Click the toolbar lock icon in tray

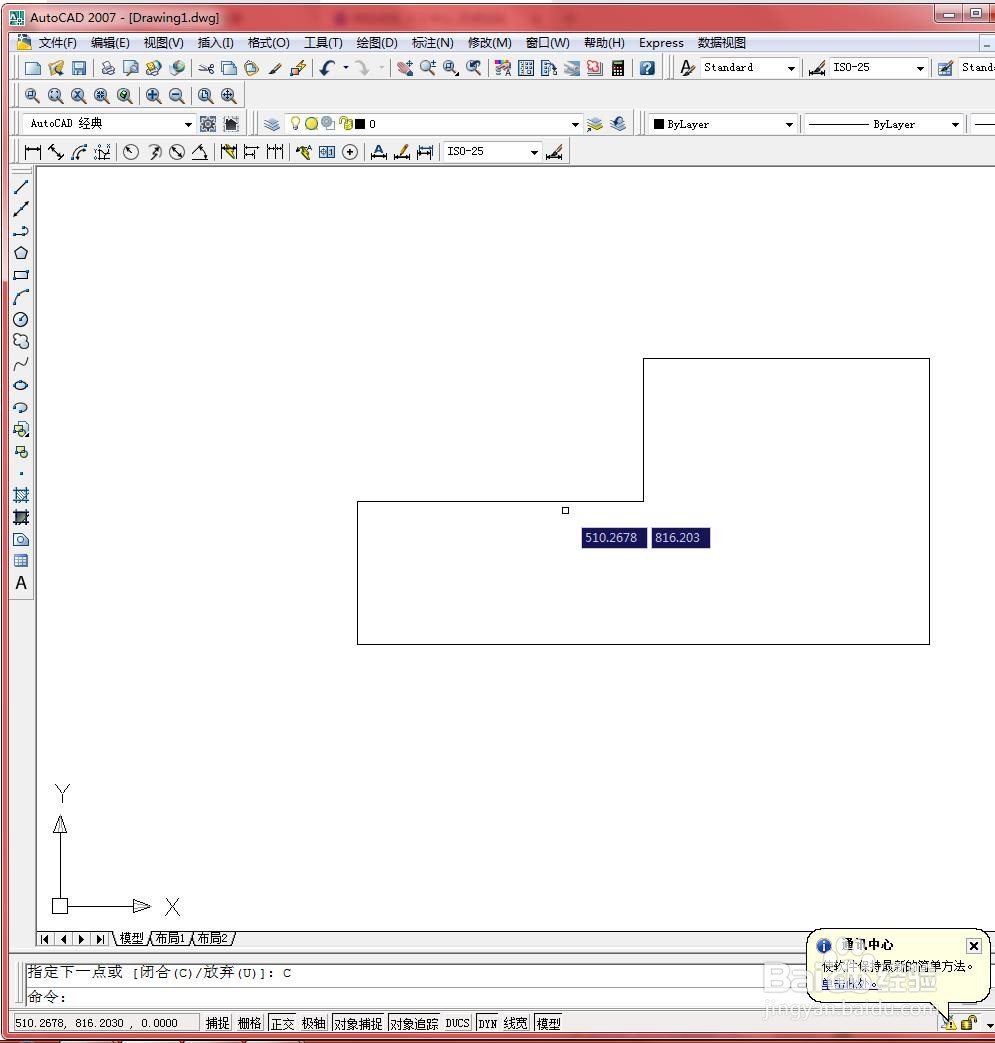(x=968, y=1022)
